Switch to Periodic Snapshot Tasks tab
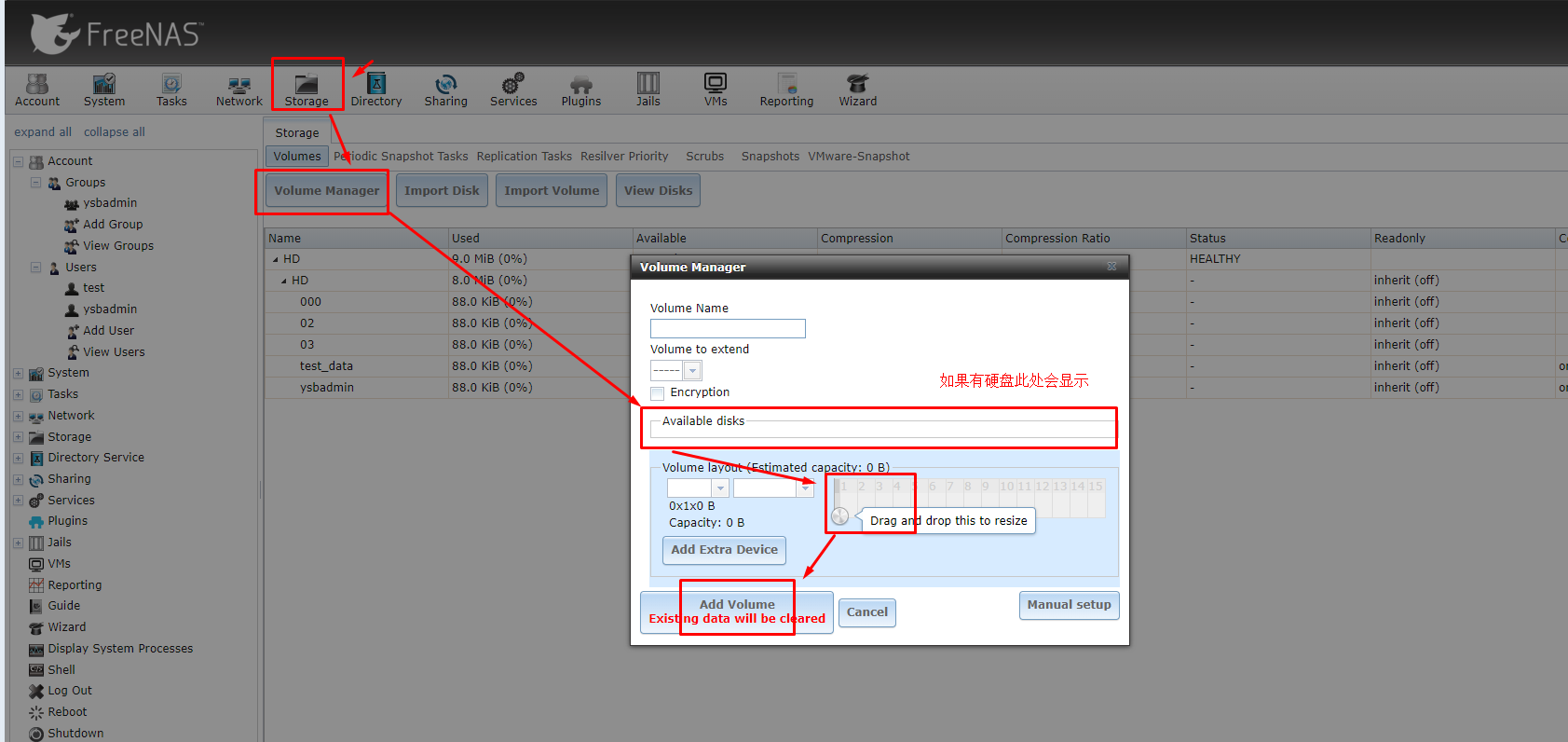Viewport: 1568px width, 742px height. click(401, 157)
